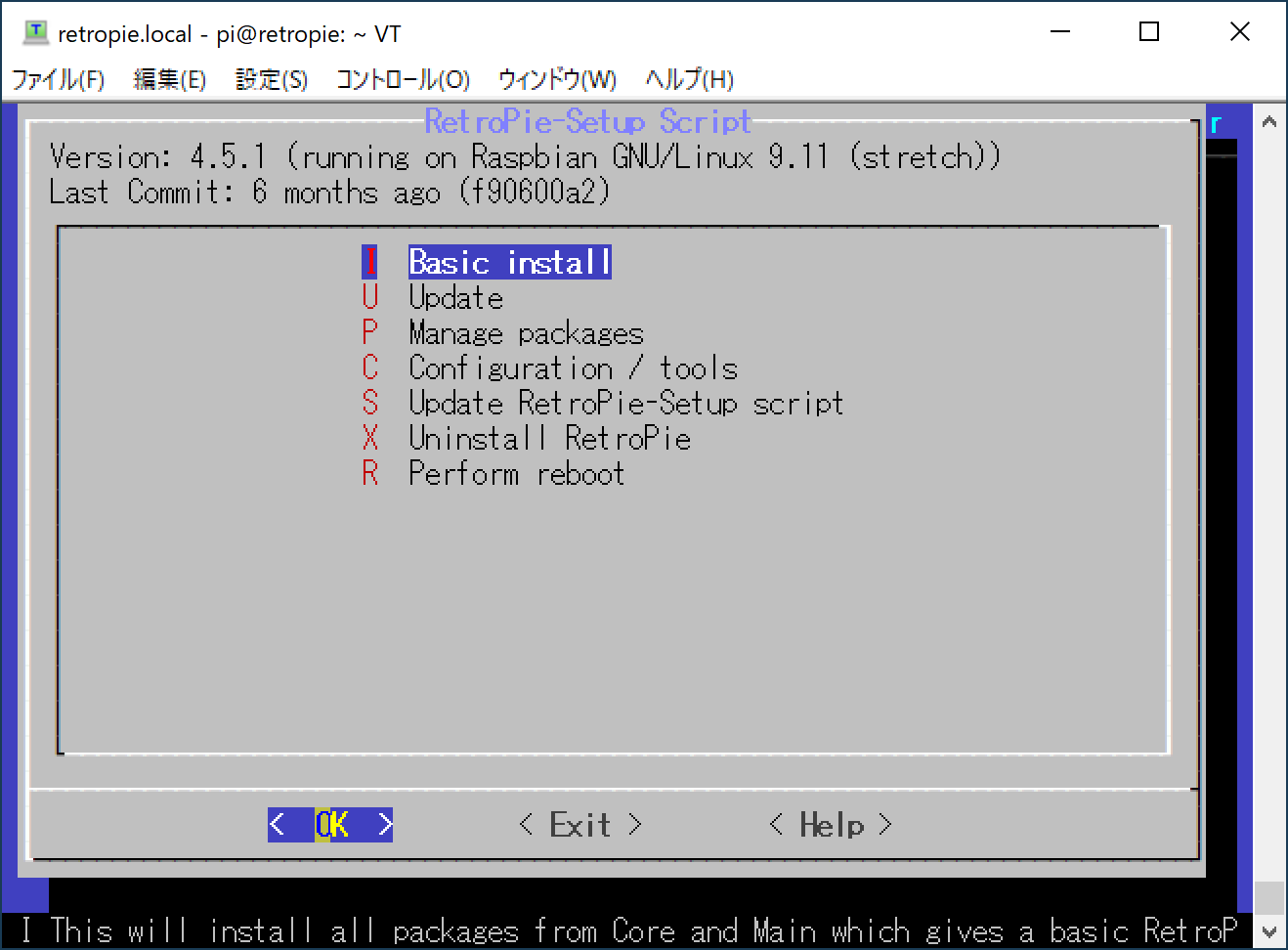Click the scrollbar up arrow
Screen dimensions: 1288x950
1268,119
